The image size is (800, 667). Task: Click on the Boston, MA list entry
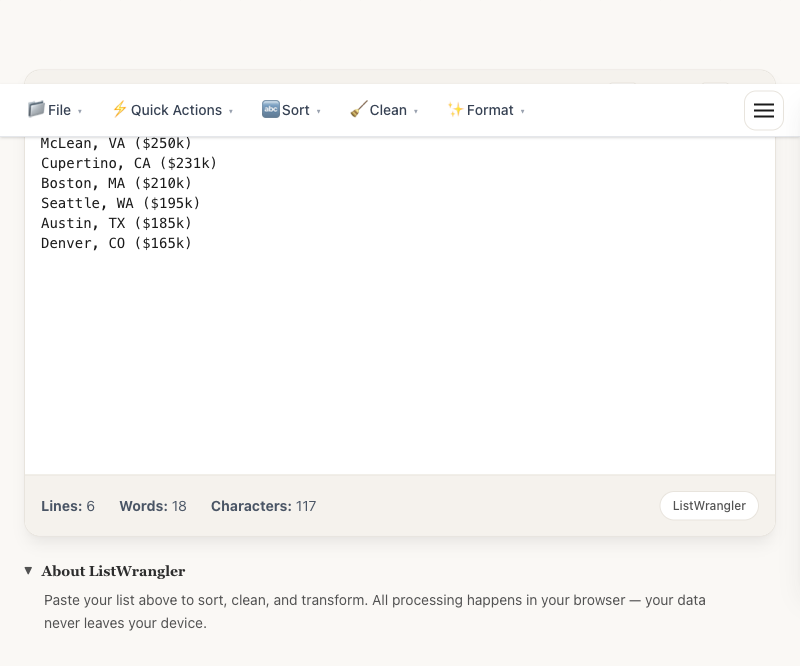coord(116,183)
